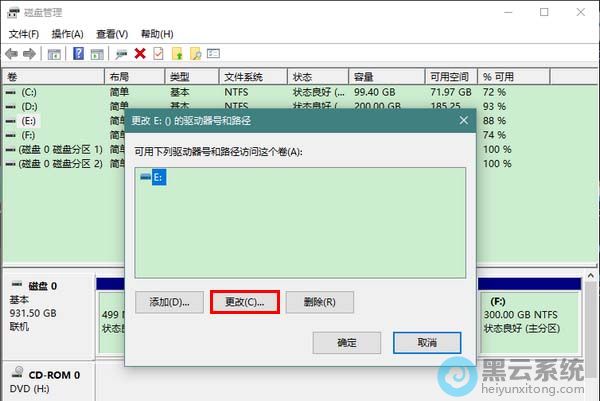This screenshot has height=401, width=600.
Task: Open the 文件(F) menu
Action: click(x=24, y=33)
